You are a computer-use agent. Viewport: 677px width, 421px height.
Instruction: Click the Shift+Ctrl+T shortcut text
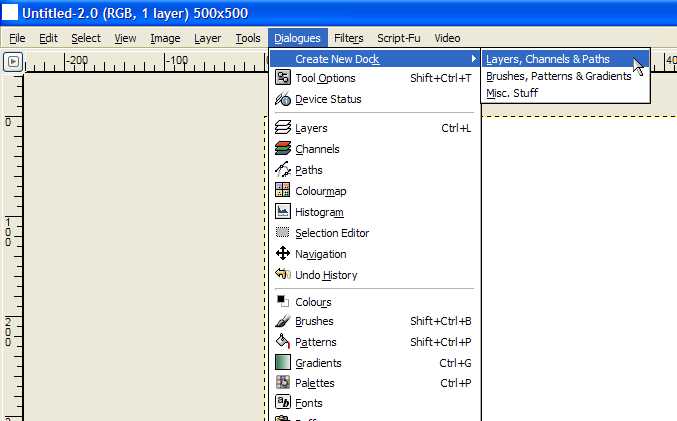pos(440,78)
